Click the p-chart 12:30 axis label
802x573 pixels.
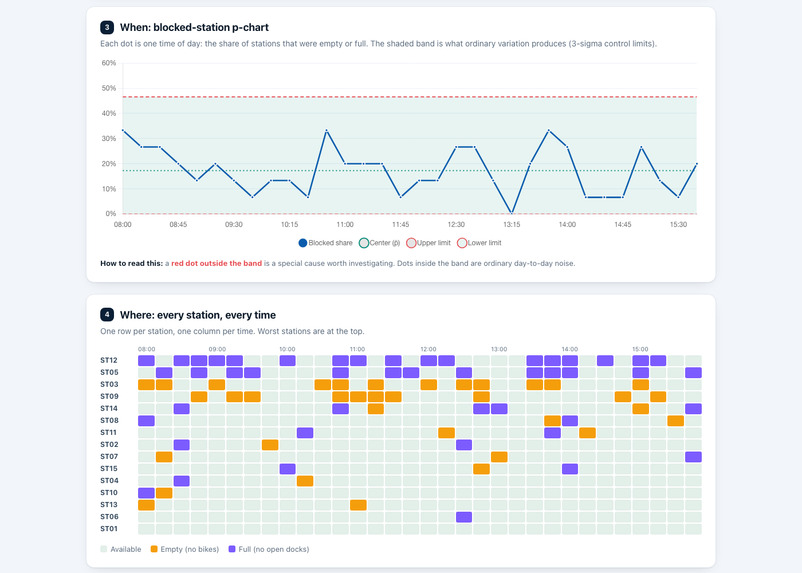[x=456, y=225]
